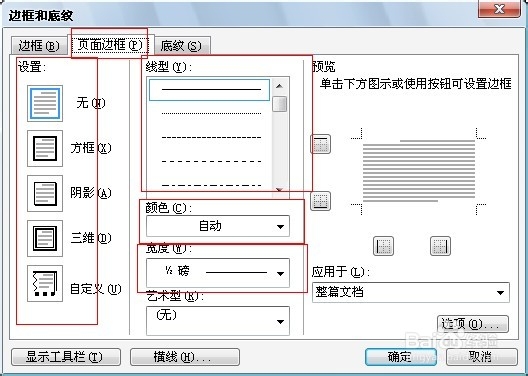The width and height of the screenshot is (528, 376).
Task: Choose the 方框 (Box) border setting icon
Action: (x=45, y=148)
